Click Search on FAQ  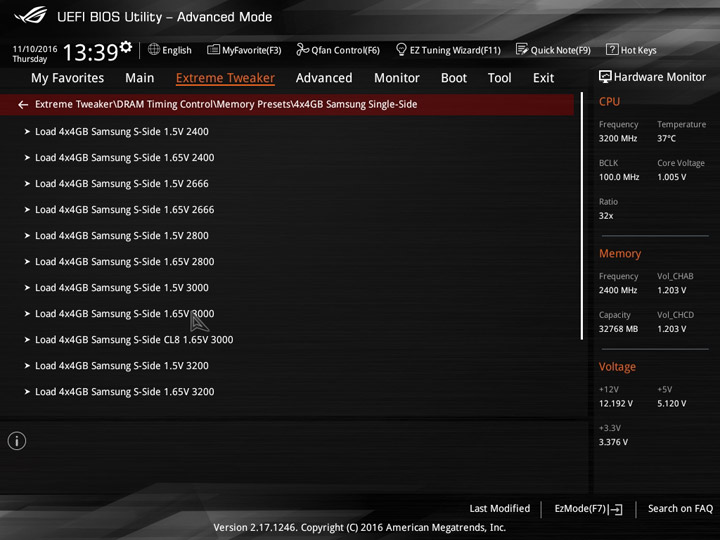coord(680,509)
